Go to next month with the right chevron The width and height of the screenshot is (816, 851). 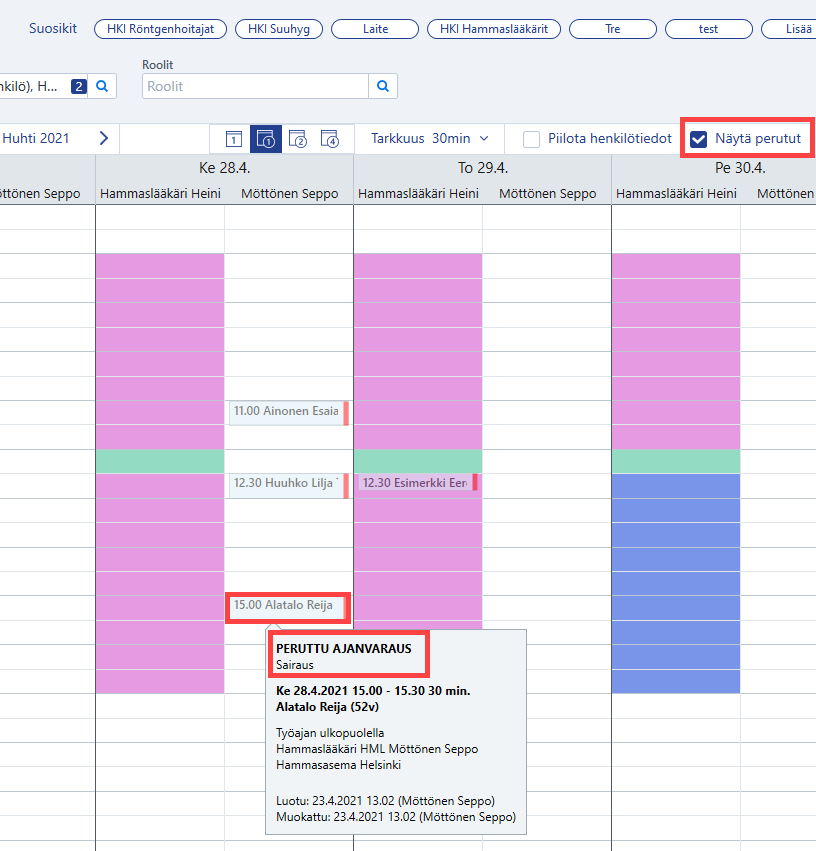point(104,138)
